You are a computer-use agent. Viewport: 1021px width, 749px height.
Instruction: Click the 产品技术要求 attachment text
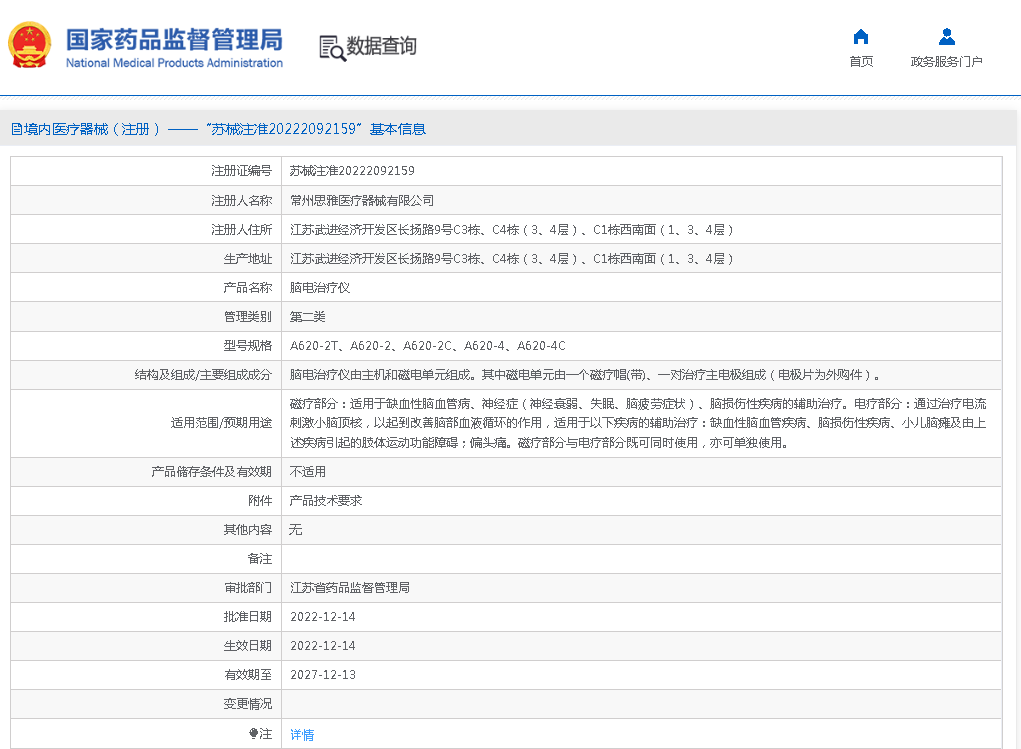326,501
